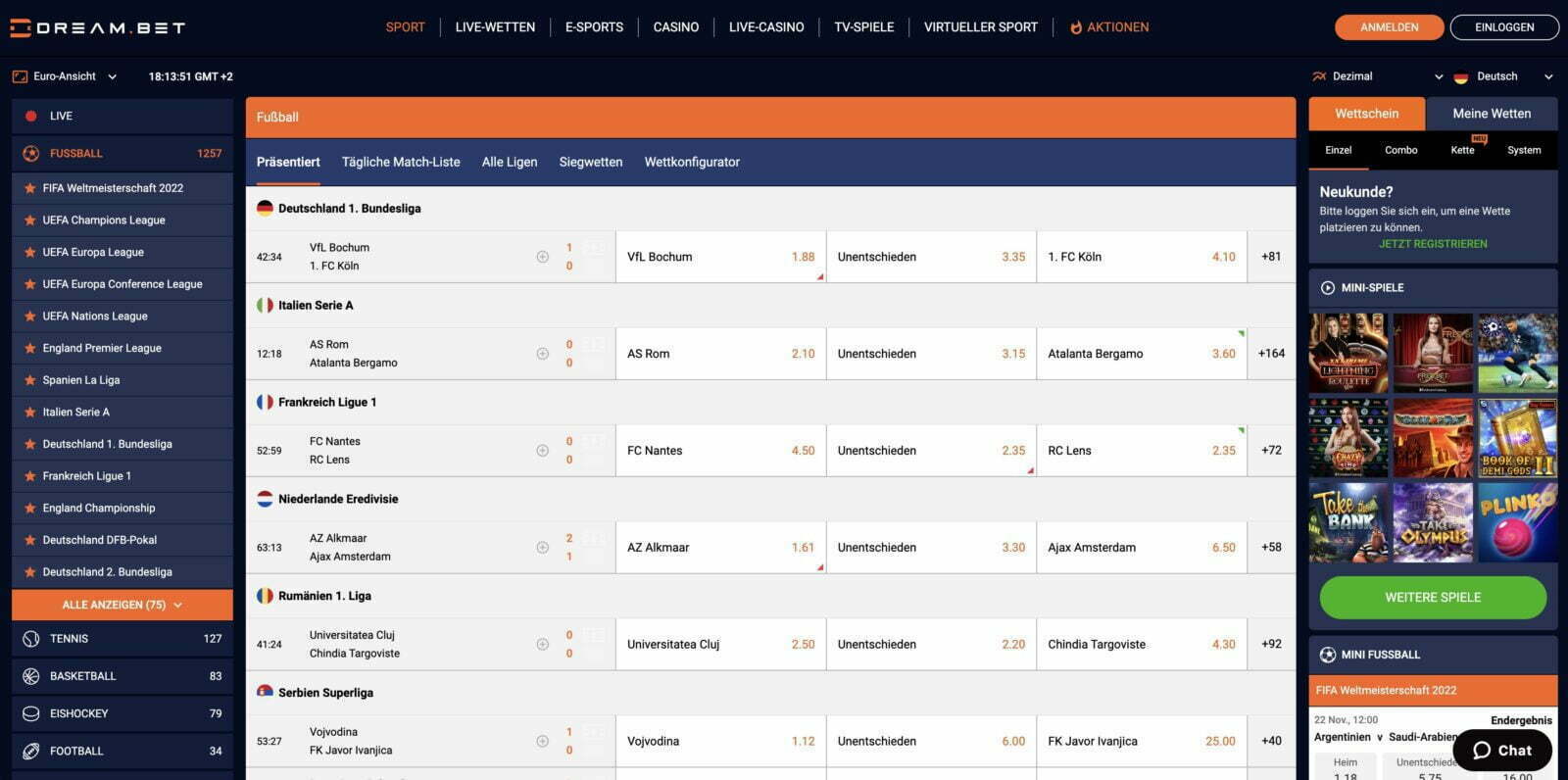Click the flame icon next to Aktionen
The width and height of the screenshot is (1568, 780).
(1076, 27)
